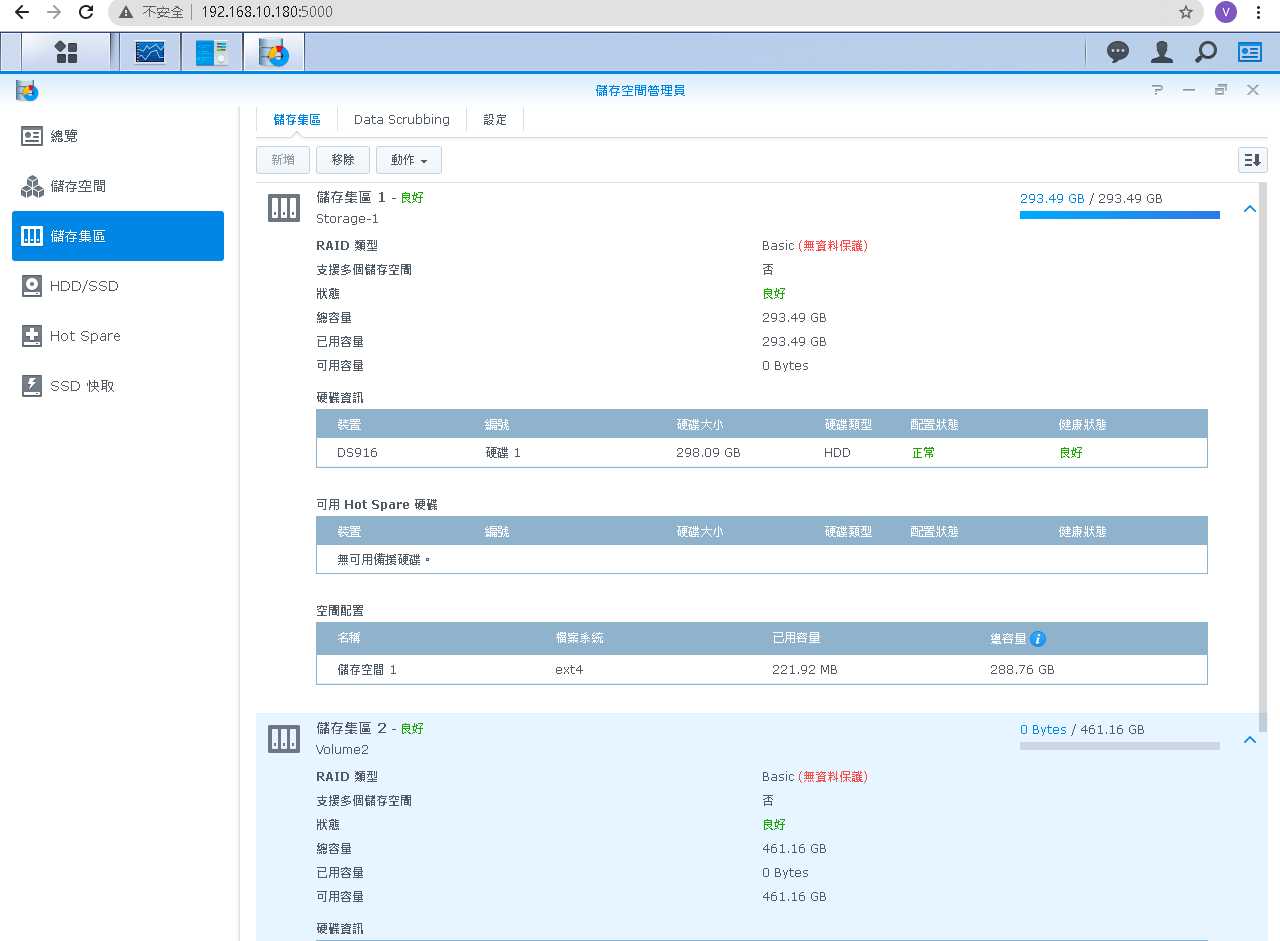Click the 298.09 GB disk size cell
This screenshot has width=1280, height=941.
click(708, 453)
